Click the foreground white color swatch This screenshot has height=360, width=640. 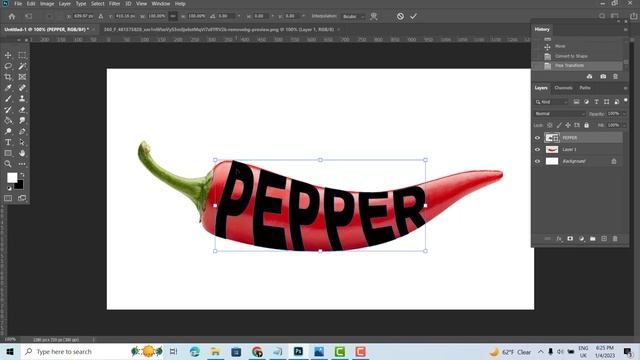tap(12, 178)
